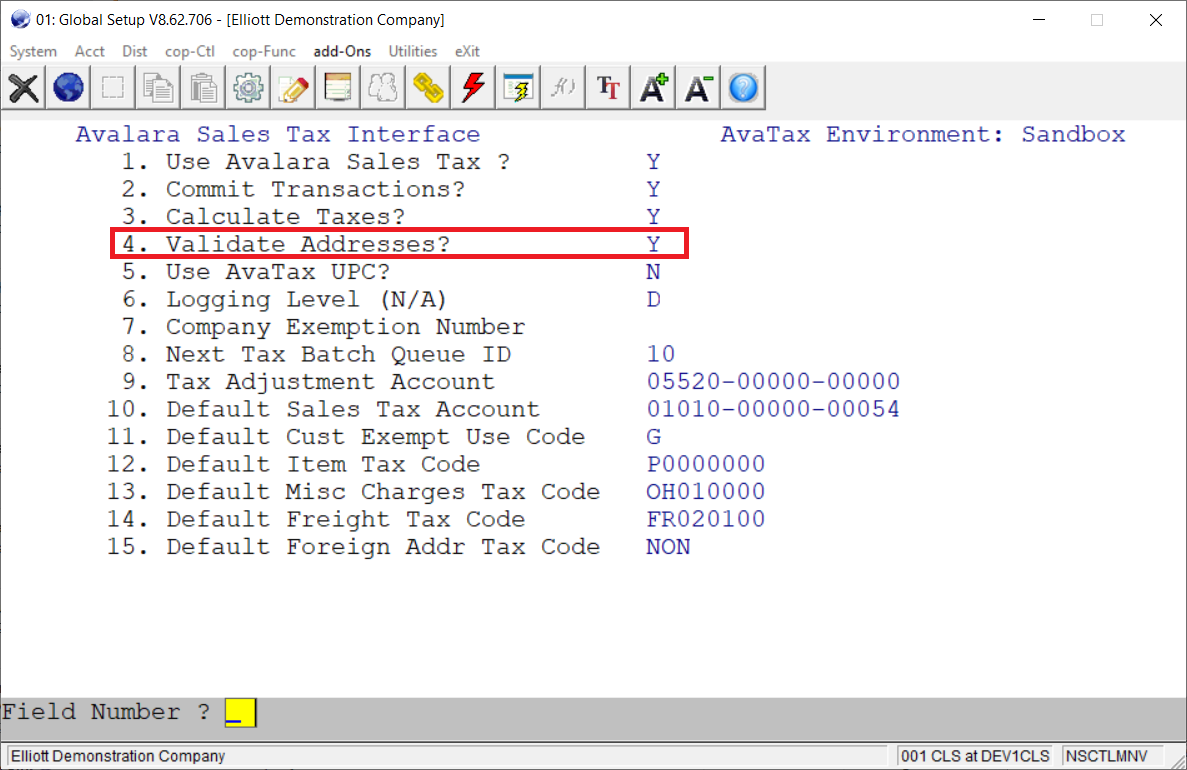Click the clipboard paste toolbar icon

tap(203, 88)
